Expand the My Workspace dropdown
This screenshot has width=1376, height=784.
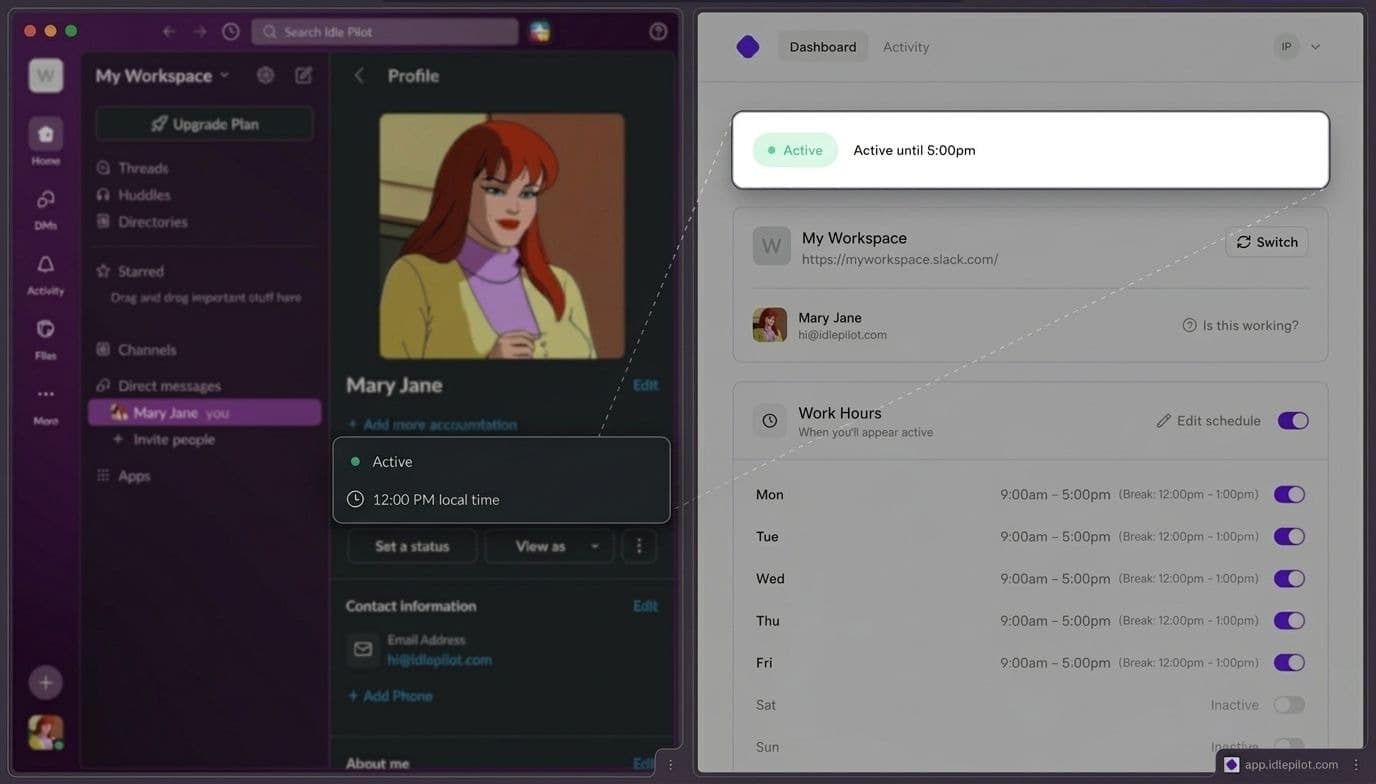[224, 75]
